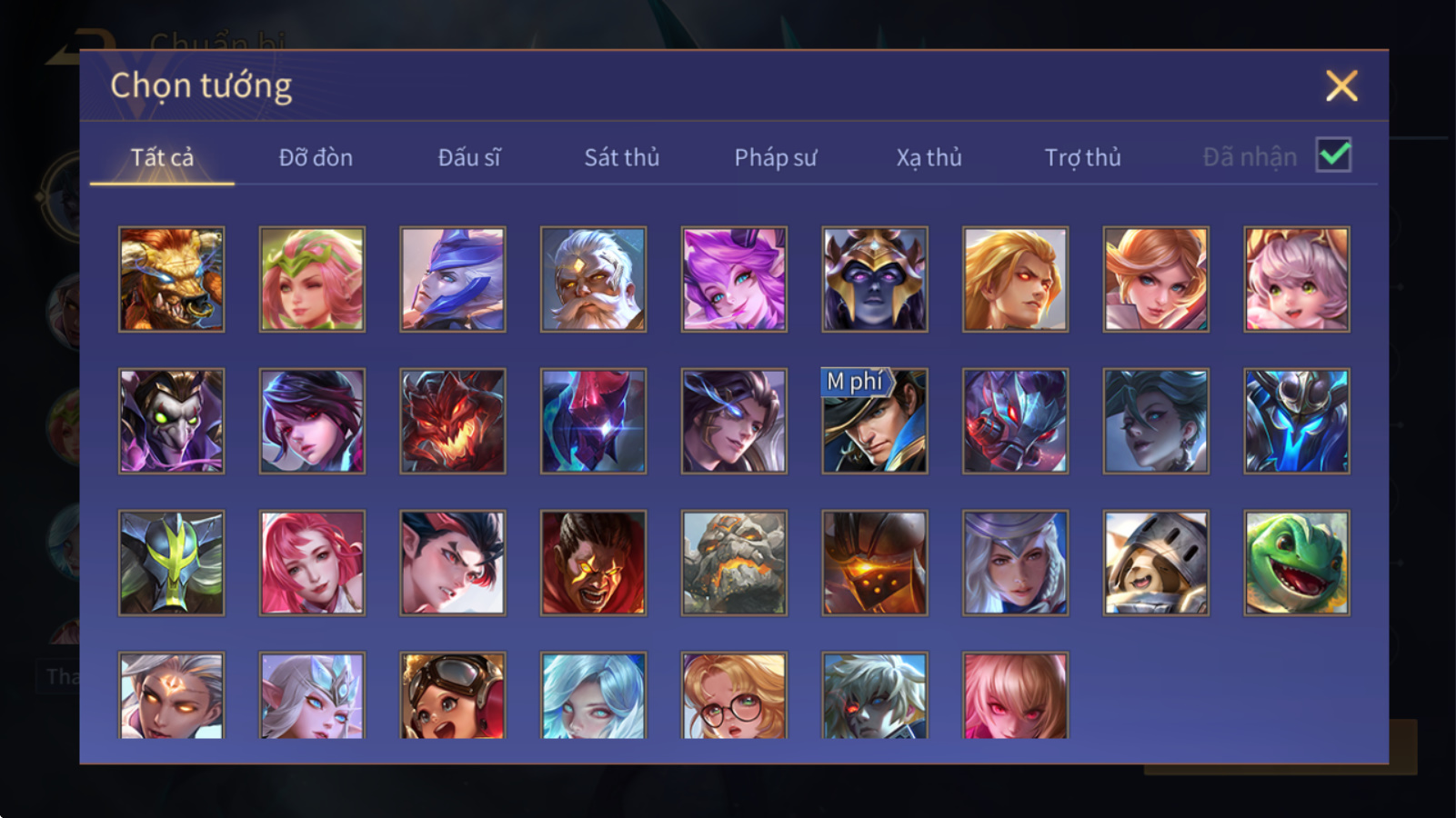
Task: Select the purple-haired girl hero portrait
Action: (x=734, y=279)
